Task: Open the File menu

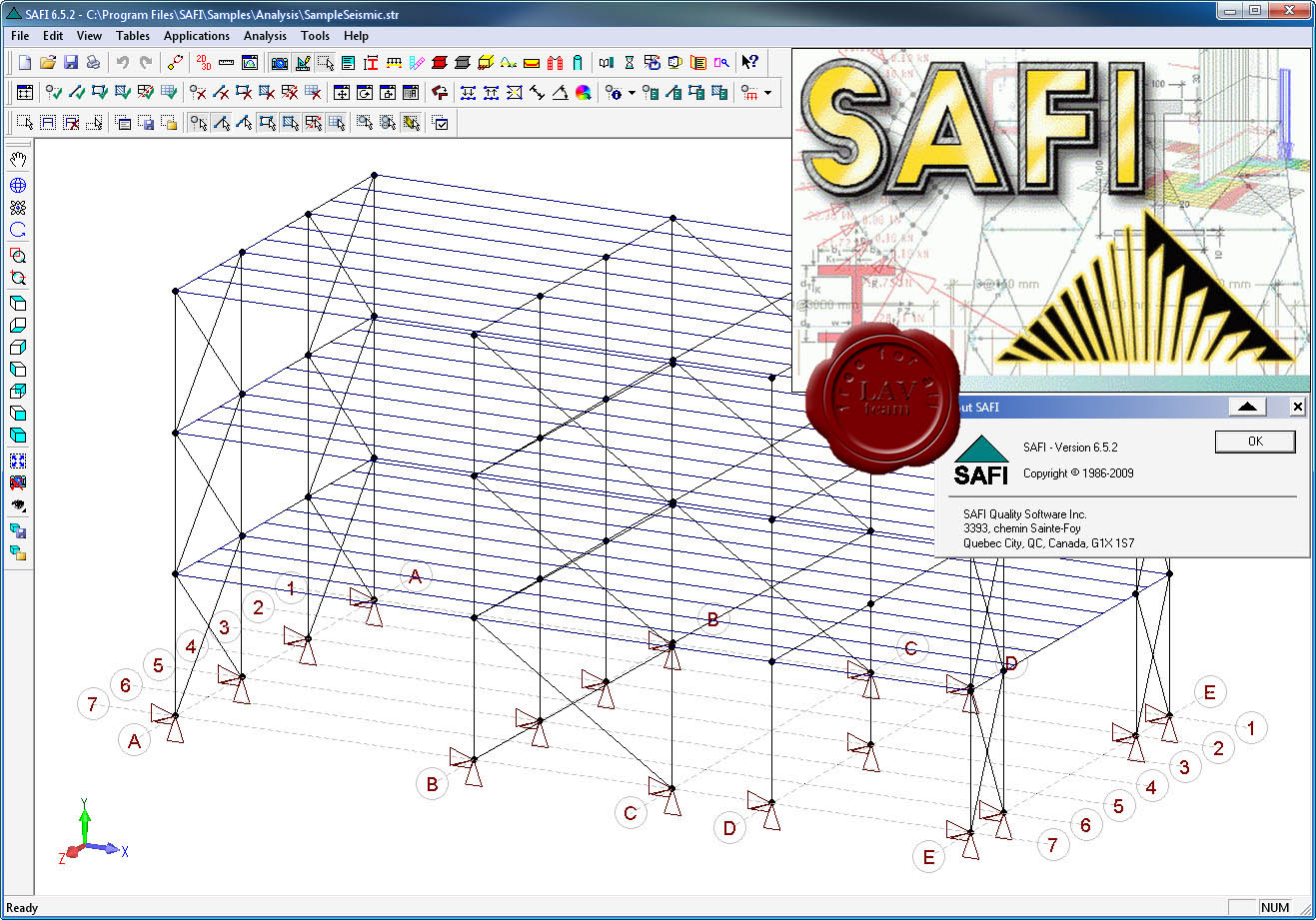Action: tap(20, 35)
